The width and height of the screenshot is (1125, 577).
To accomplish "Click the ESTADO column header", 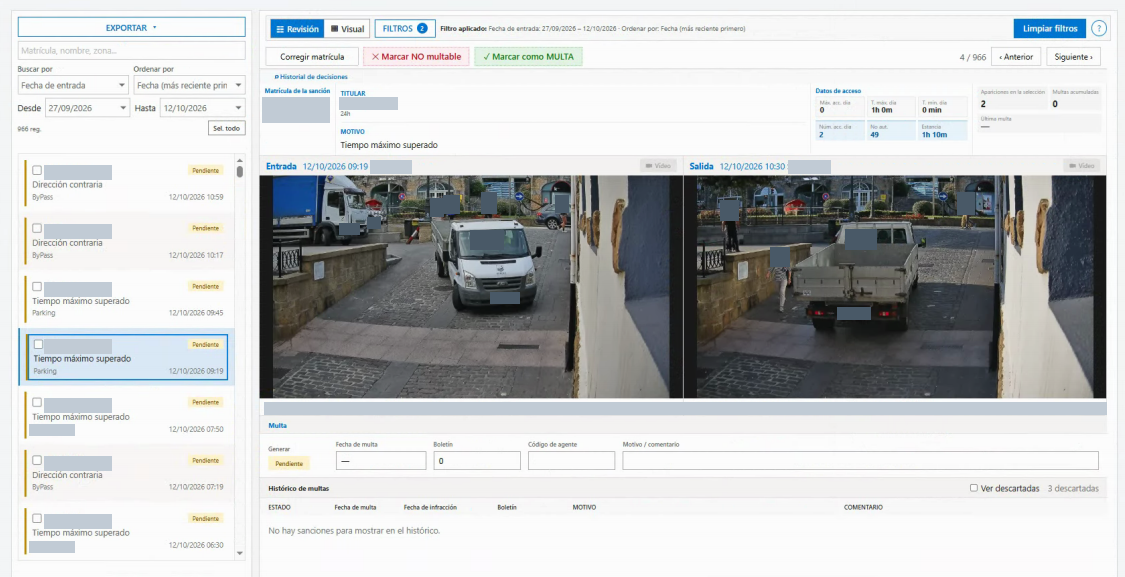I will click(279, 507).
